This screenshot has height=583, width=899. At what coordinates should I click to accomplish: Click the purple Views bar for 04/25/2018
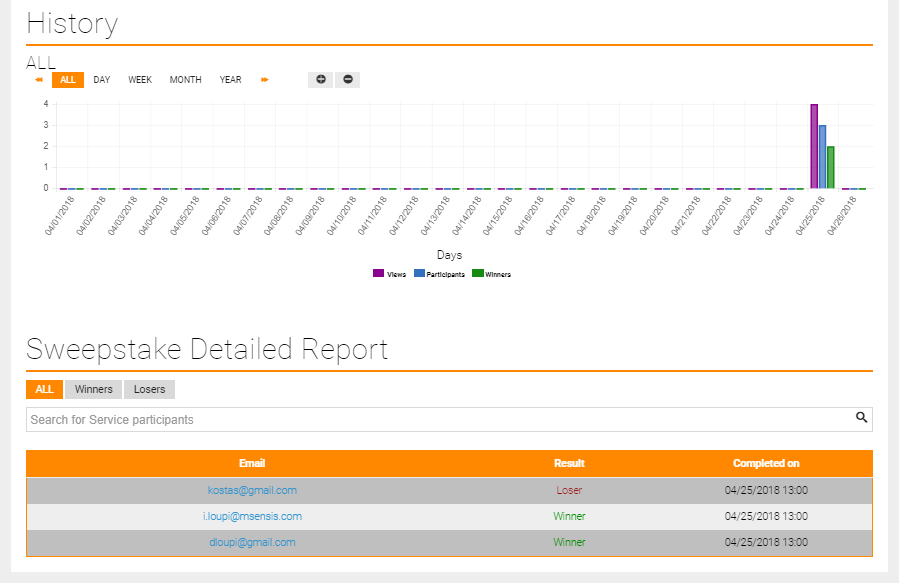(x=814, y=146)
